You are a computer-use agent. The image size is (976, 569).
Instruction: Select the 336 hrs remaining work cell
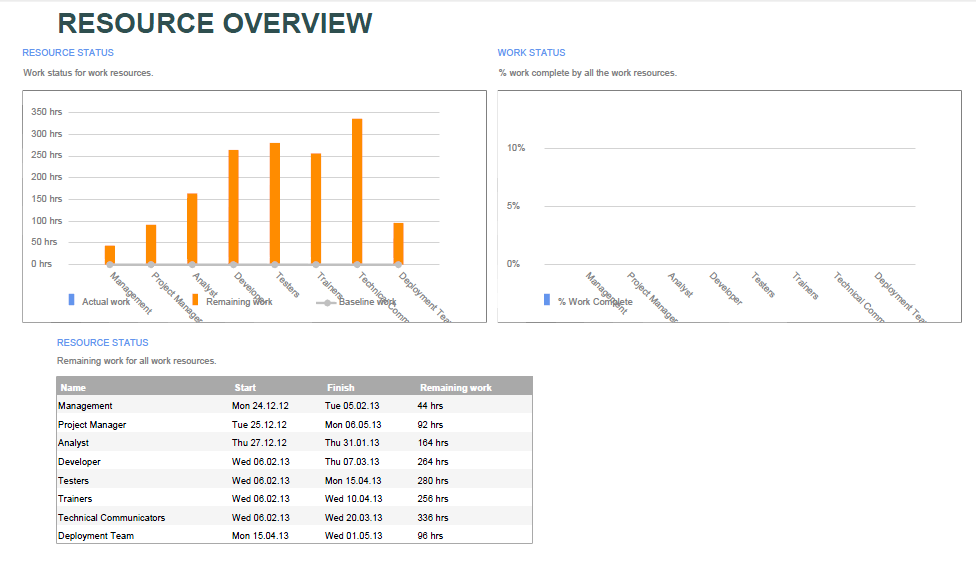click(x=432, y=518)
